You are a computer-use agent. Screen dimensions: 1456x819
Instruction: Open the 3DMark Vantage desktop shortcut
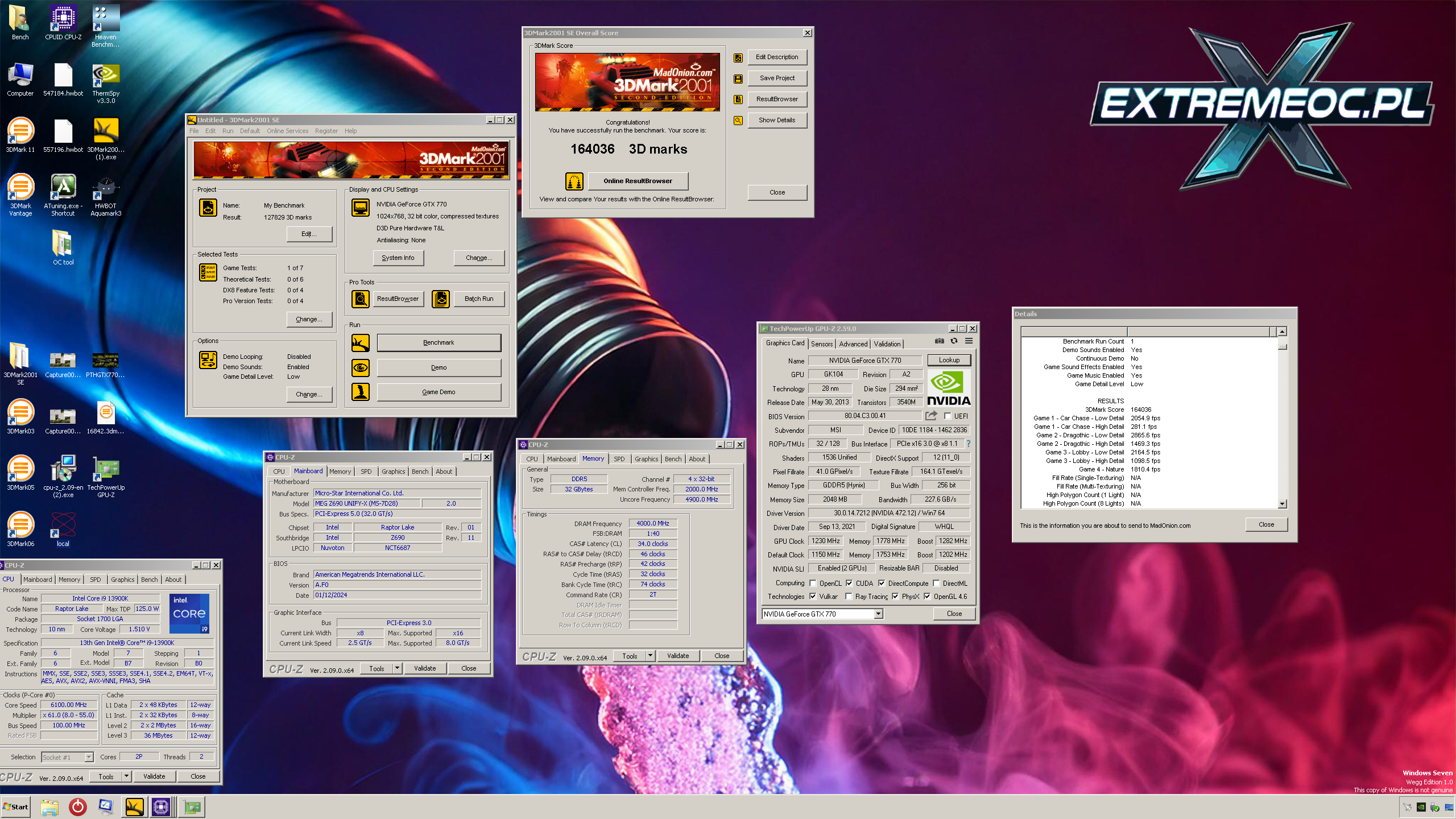point(20,195)
